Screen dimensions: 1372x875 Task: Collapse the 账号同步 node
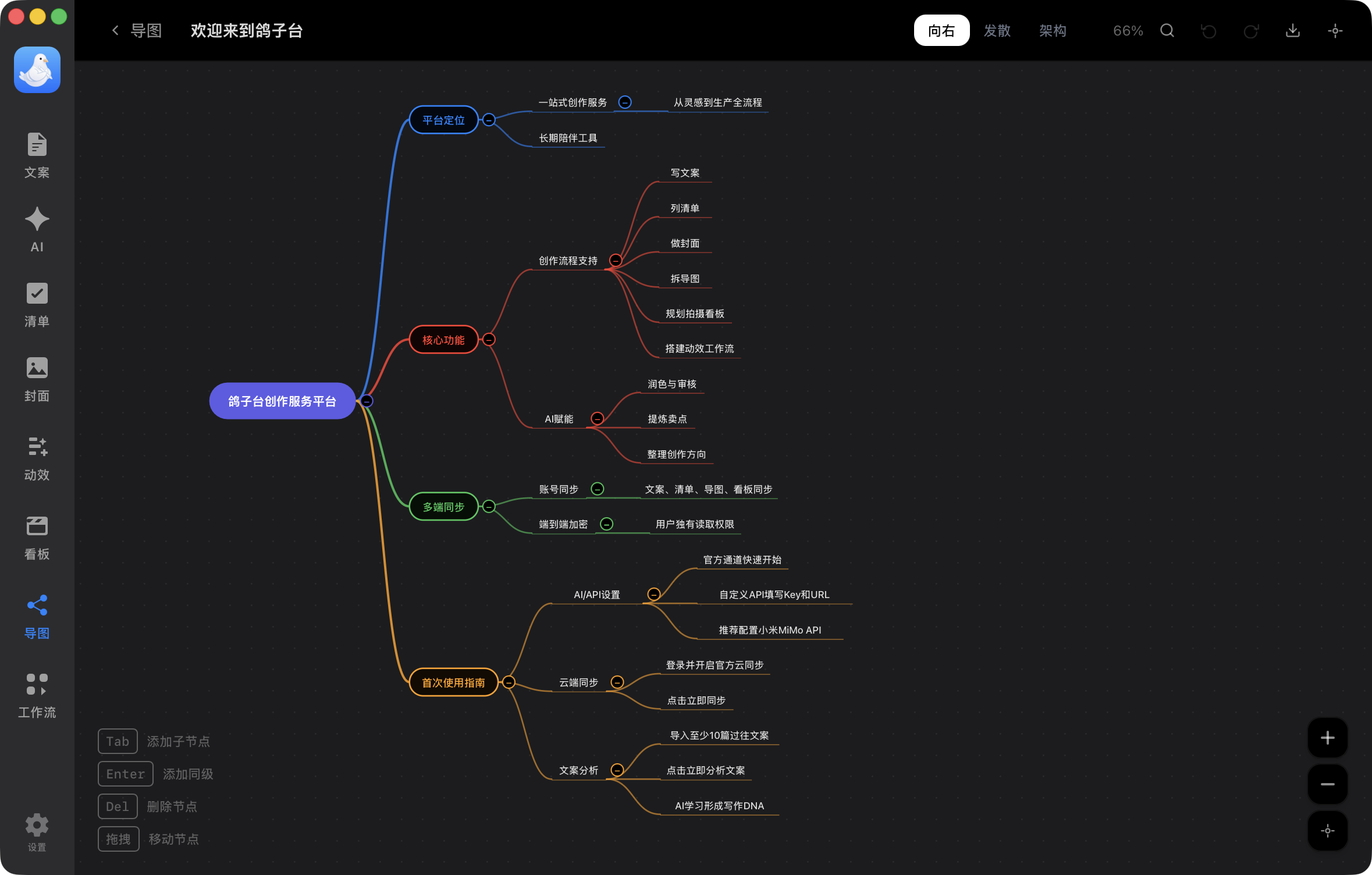[597, 489]
